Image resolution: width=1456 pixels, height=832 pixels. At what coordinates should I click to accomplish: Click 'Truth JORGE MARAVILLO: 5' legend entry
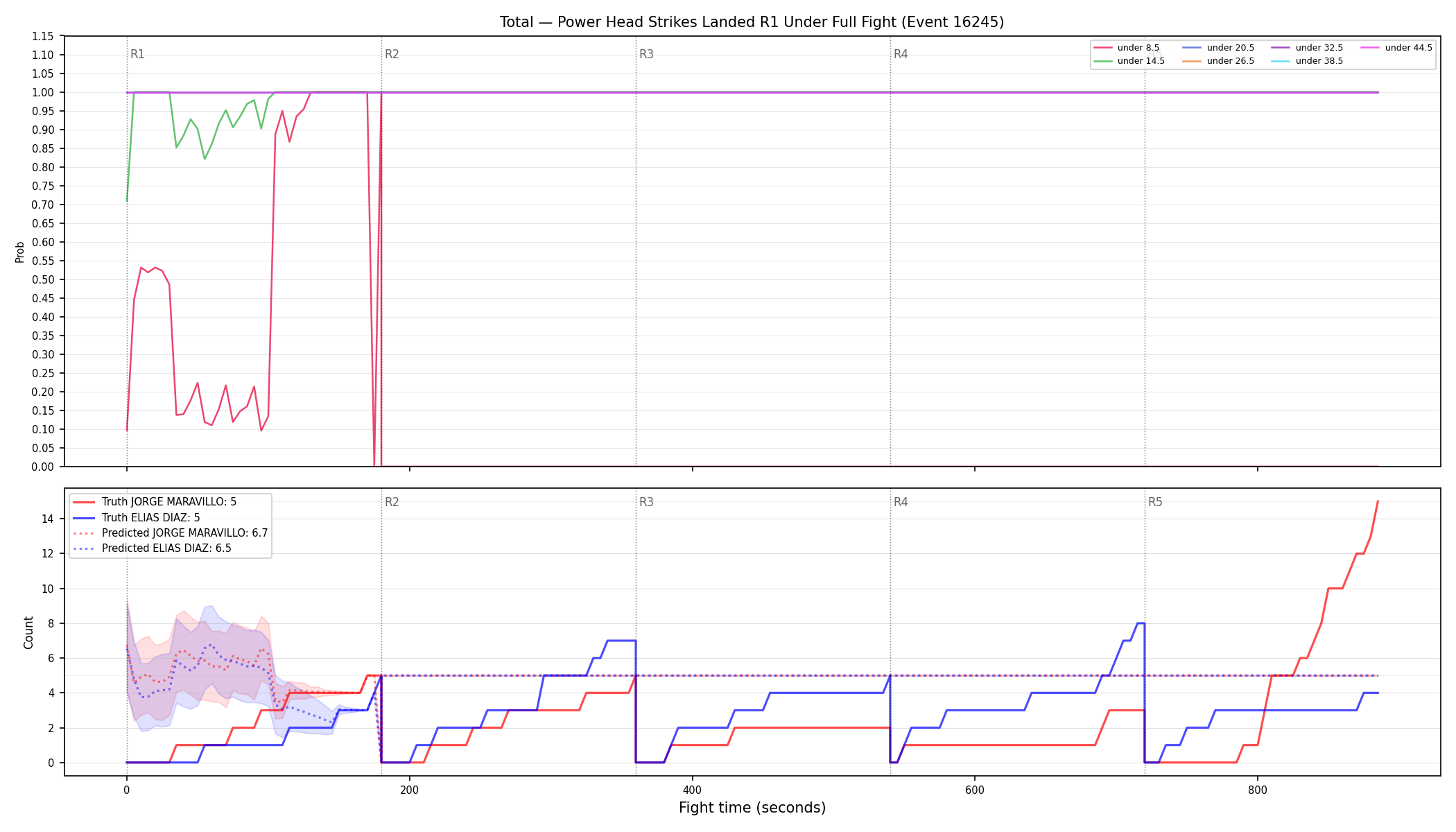pos(169,502)
